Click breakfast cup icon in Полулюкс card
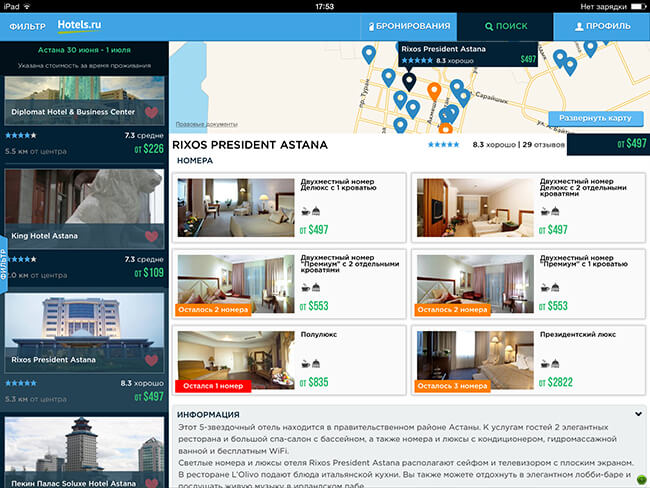 pos(306,364)
